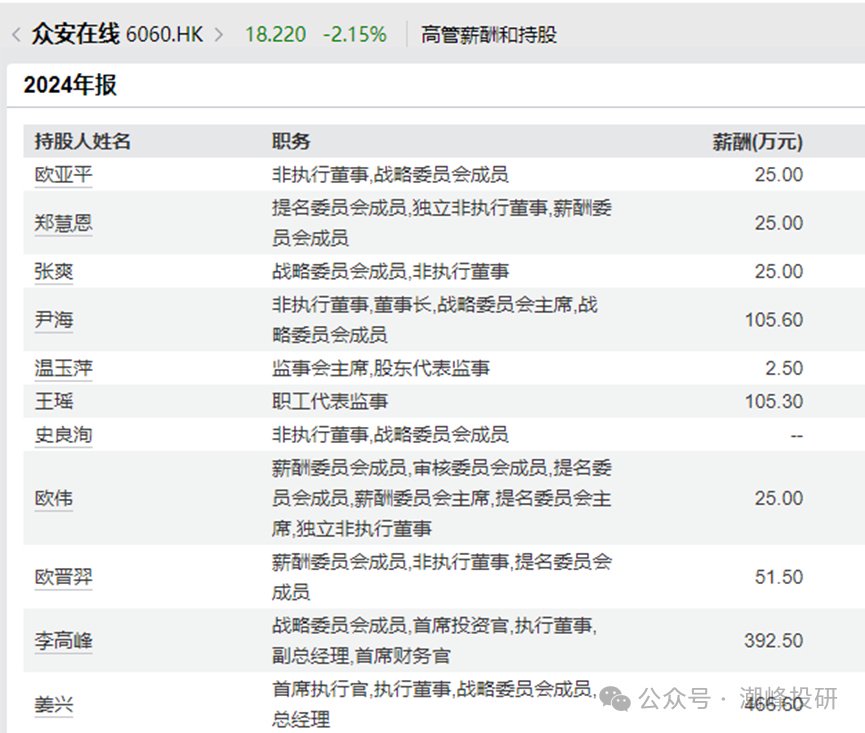
Task: Open profile link for 尹海
Action: point(54,319)
